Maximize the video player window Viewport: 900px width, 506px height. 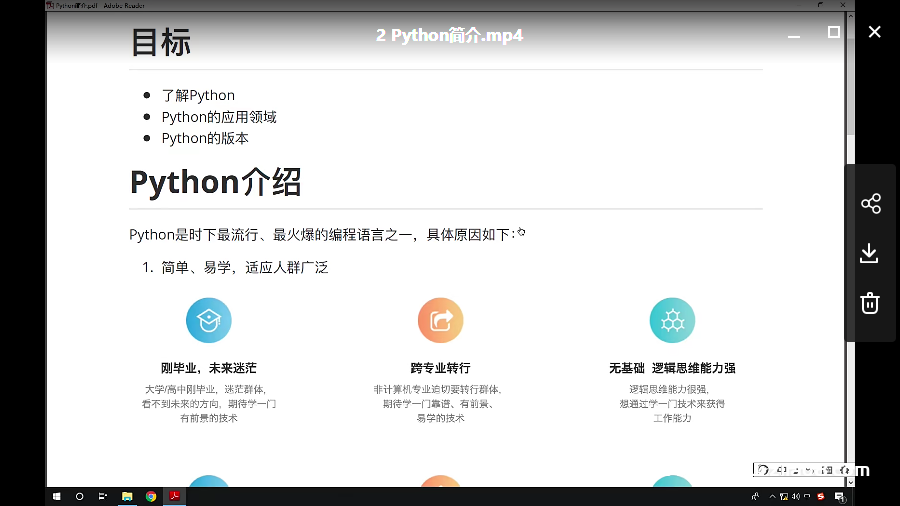tap(833, 32)
